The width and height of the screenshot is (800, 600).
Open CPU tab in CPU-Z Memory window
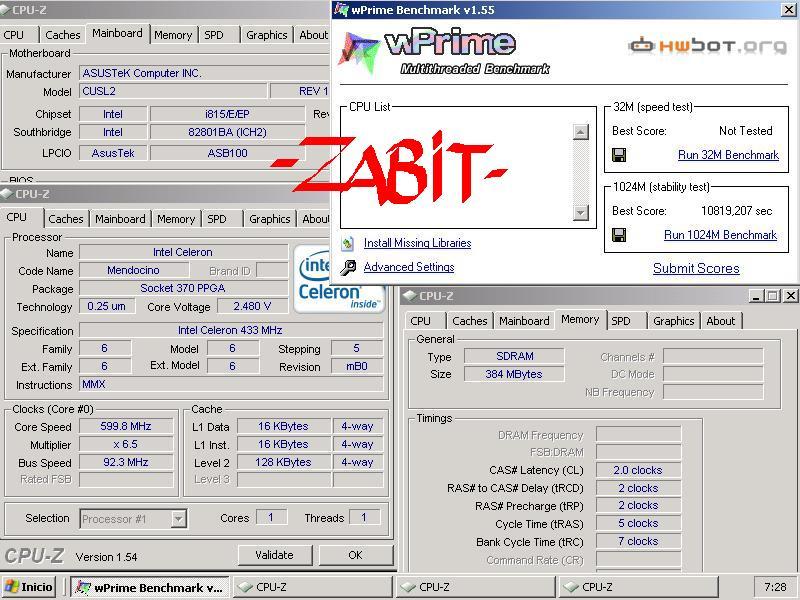[420, 321]
